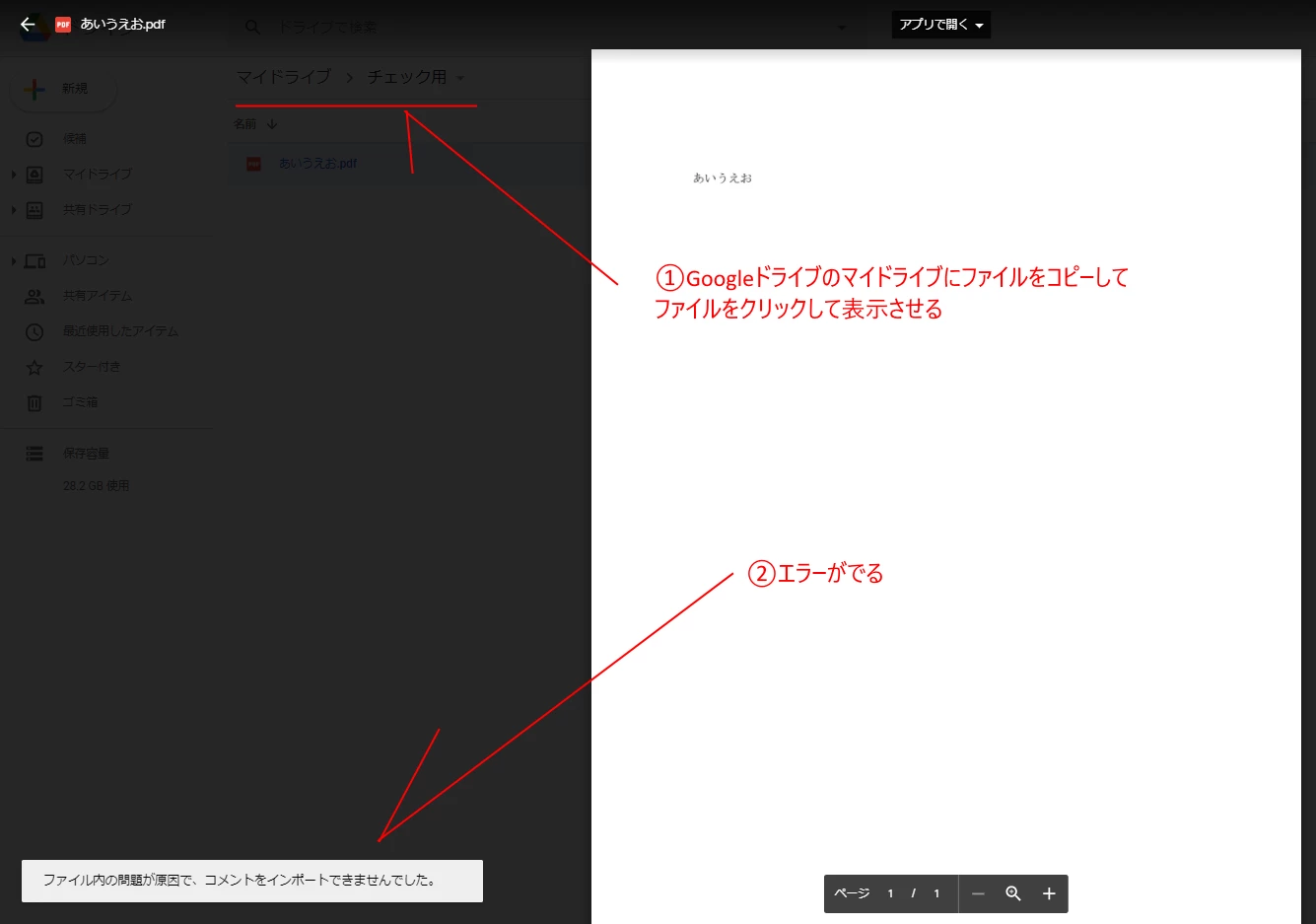Click the あいうえお.pdf title in the top bar

(122, 25)
